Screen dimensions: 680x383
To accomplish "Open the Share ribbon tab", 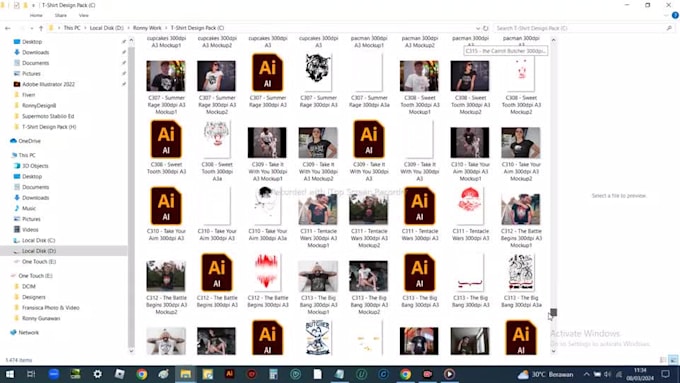I will tap(61, 15).
